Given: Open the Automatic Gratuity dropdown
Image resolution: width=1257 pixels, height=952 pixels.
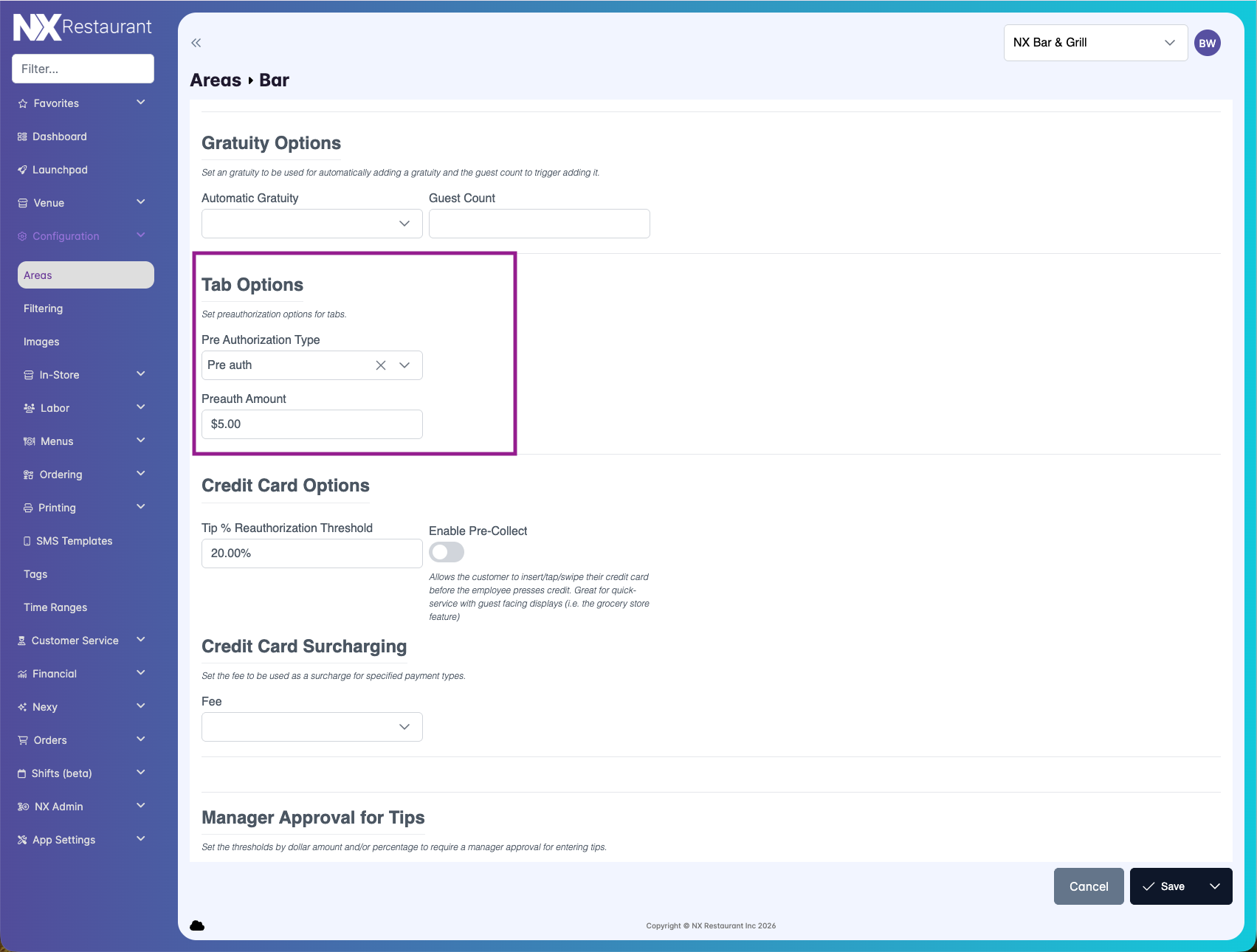Looking at the screenshot, I should 311,224.
